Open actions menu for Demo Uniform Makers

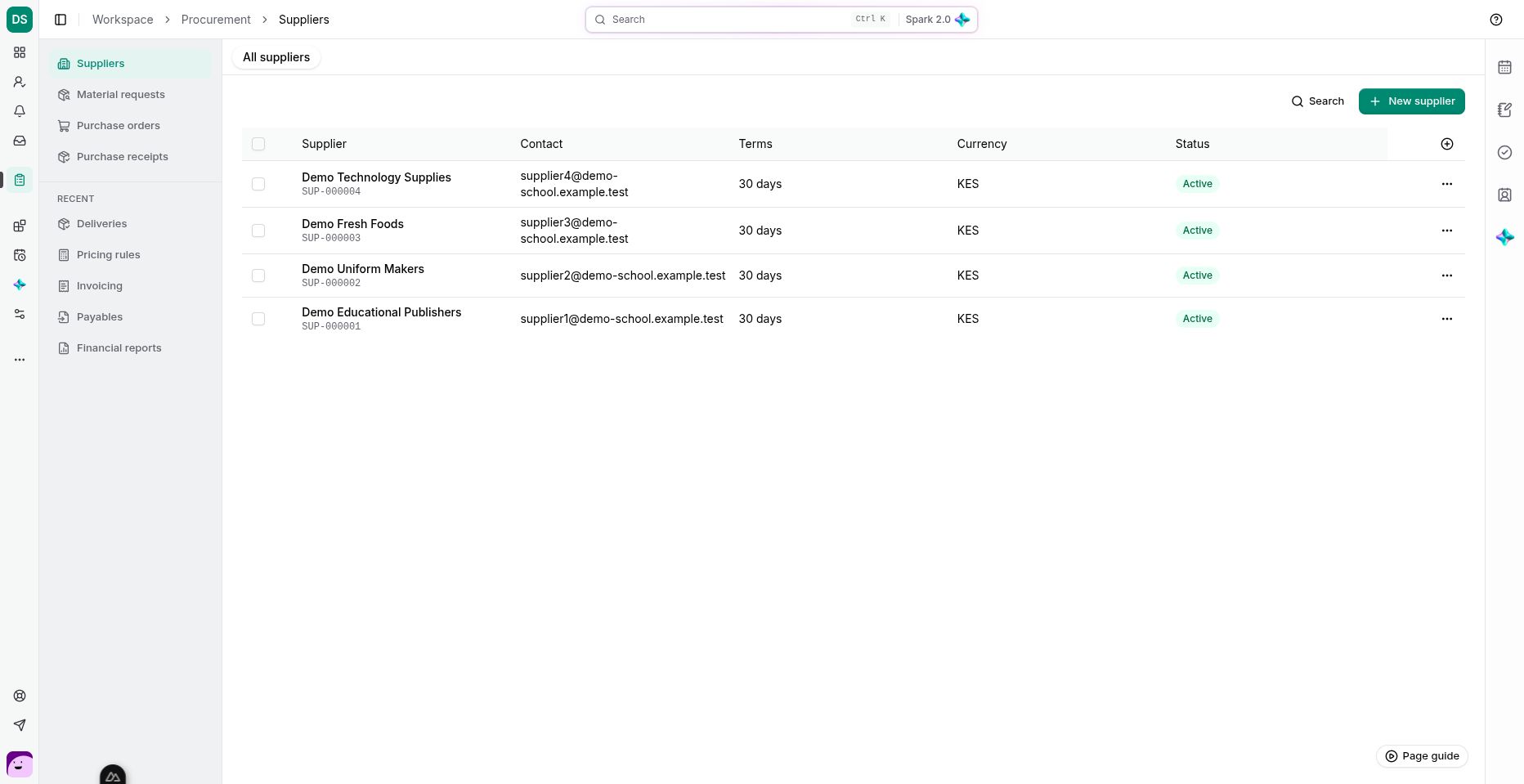[1447, 276]
